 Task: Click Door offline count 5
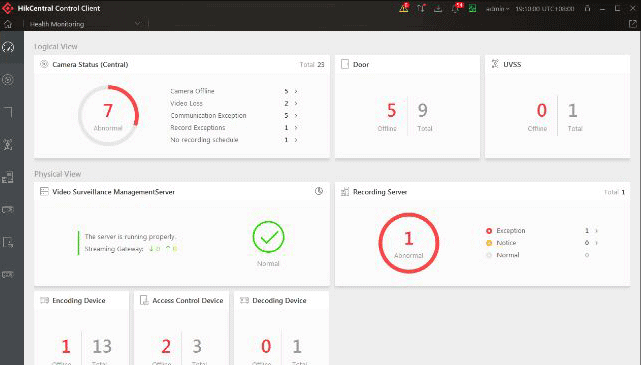pos(392,110)
